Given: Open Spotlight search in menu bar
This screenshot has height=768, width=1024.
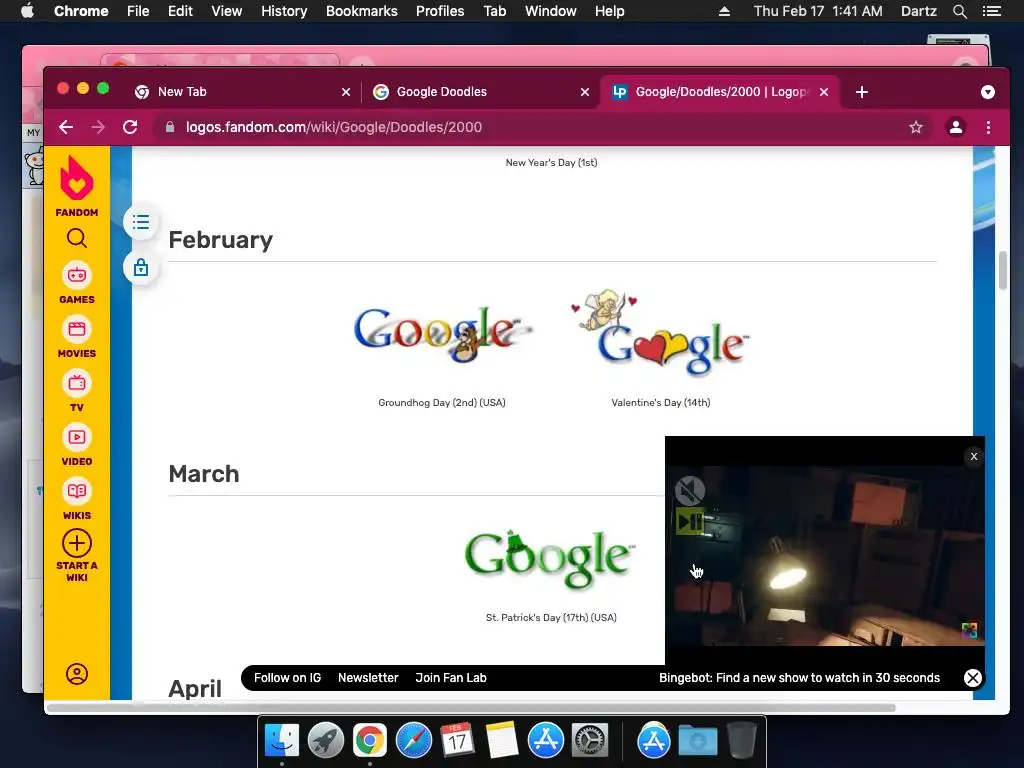Looking at the screenshot, I should 959,11.
